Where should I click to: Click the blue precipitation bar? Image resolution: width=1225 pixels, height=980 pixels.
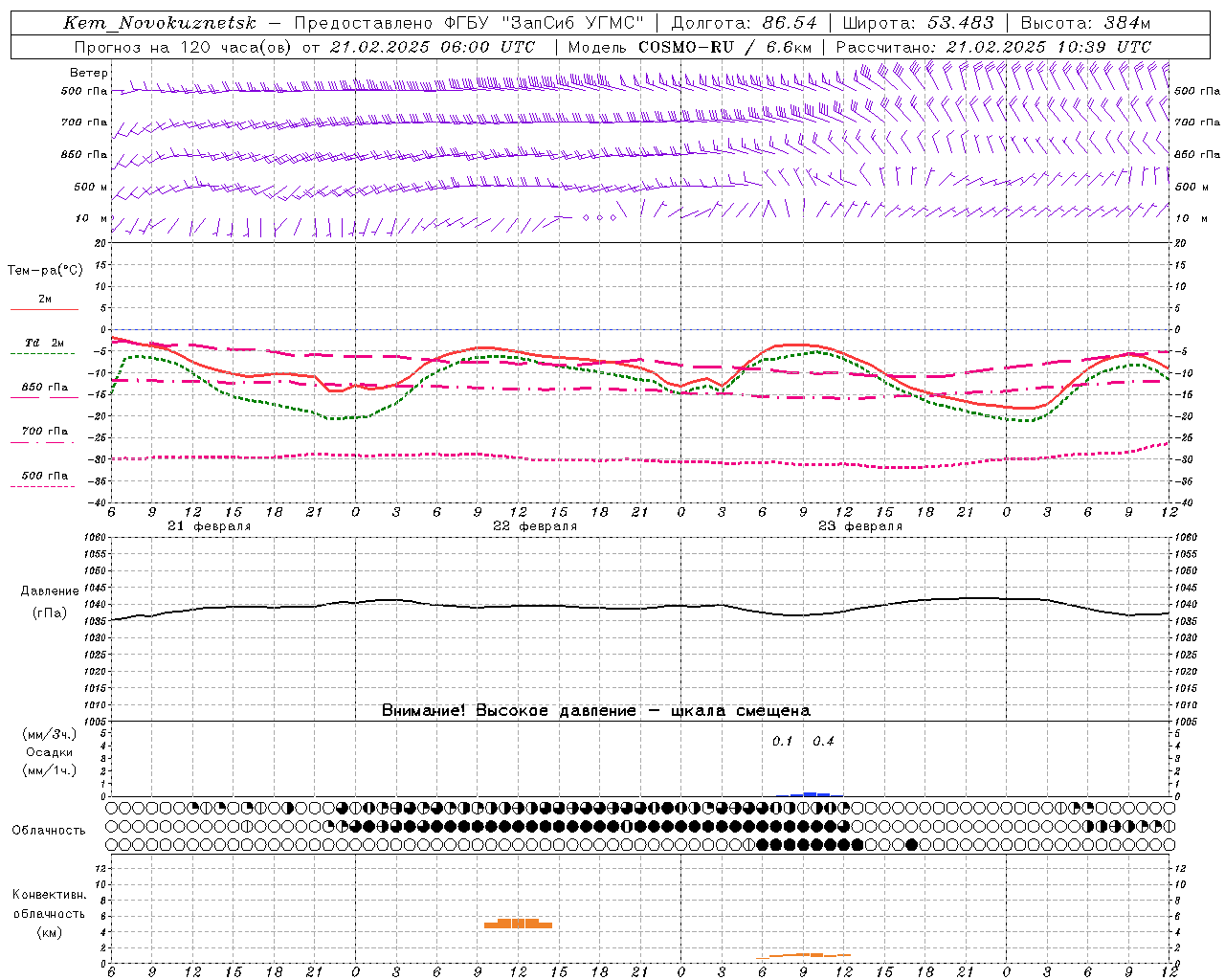click(x=810, y=794)
